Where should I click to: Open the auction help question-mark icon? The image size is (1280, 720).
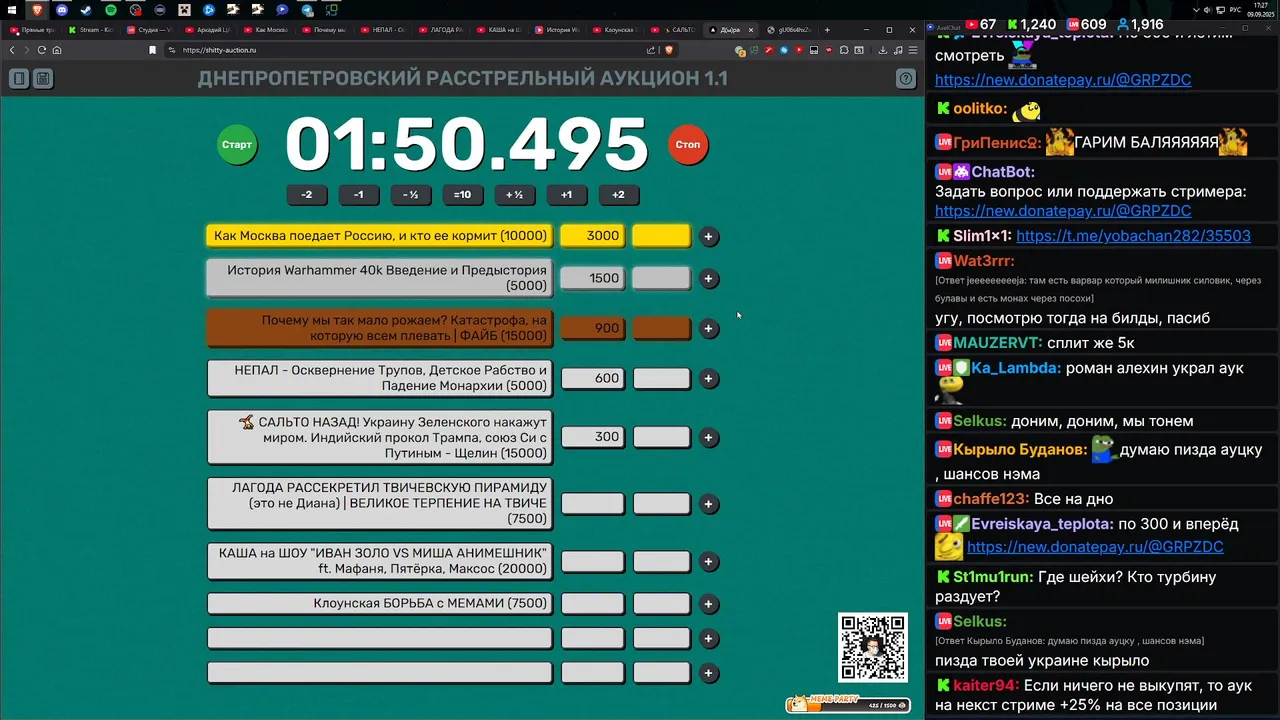pos(906,78)
